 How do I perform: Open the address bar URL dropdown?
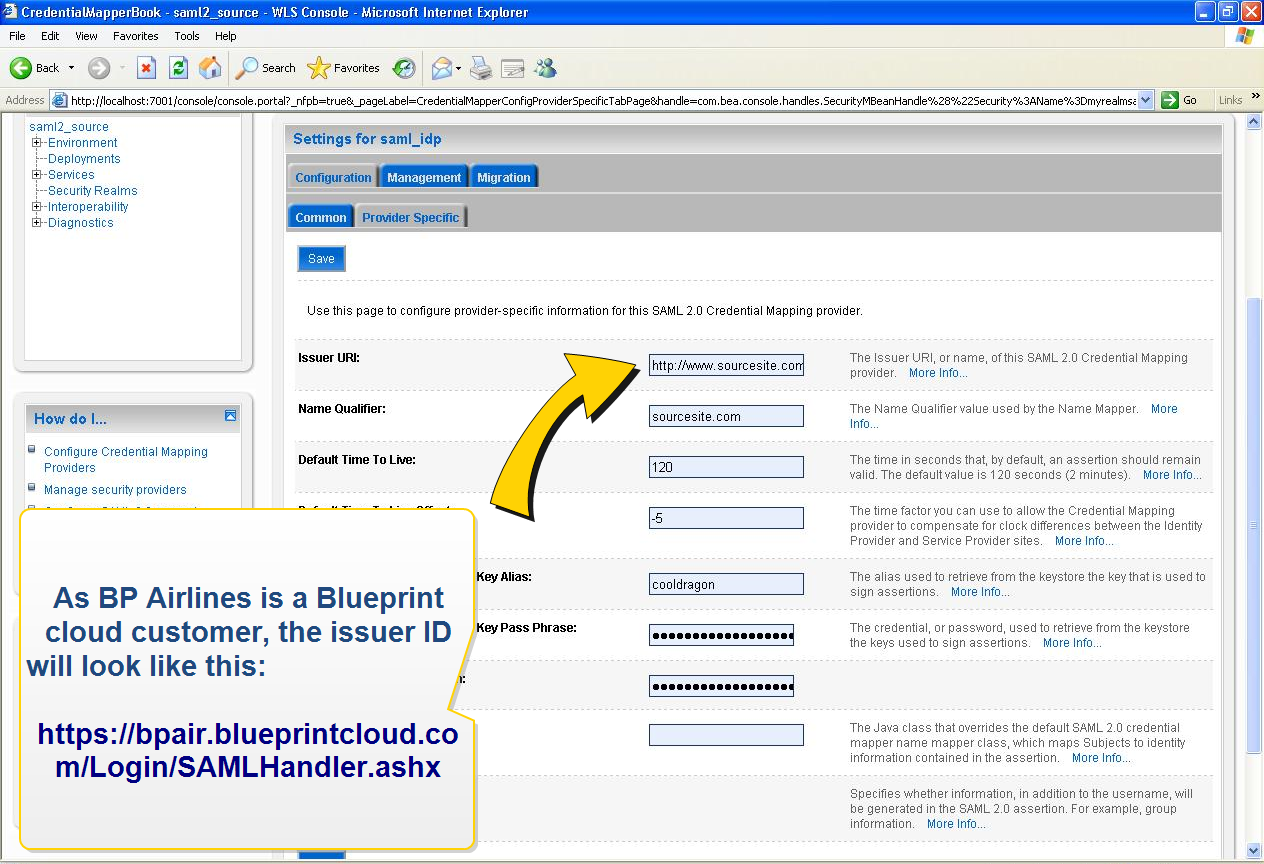tap(1146, 100)
